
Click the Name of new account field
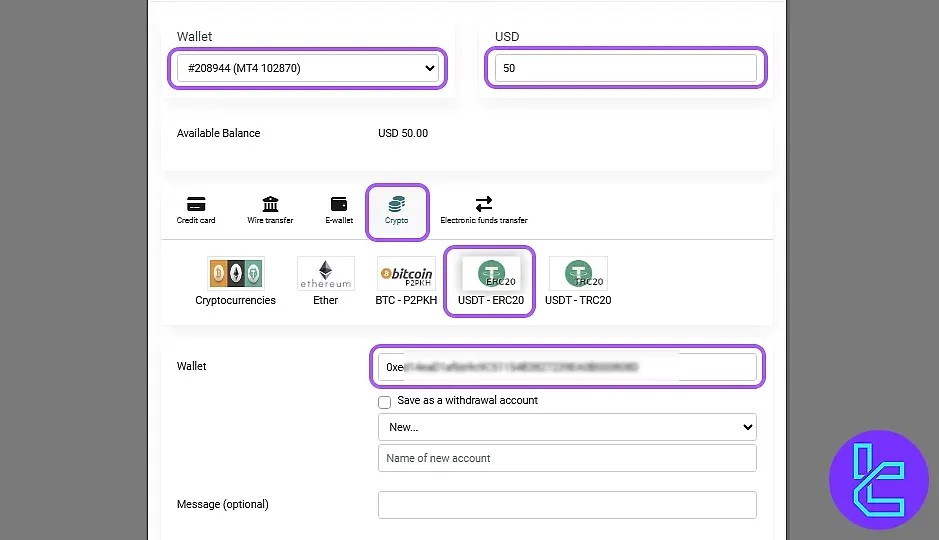(x=567, y=458)
